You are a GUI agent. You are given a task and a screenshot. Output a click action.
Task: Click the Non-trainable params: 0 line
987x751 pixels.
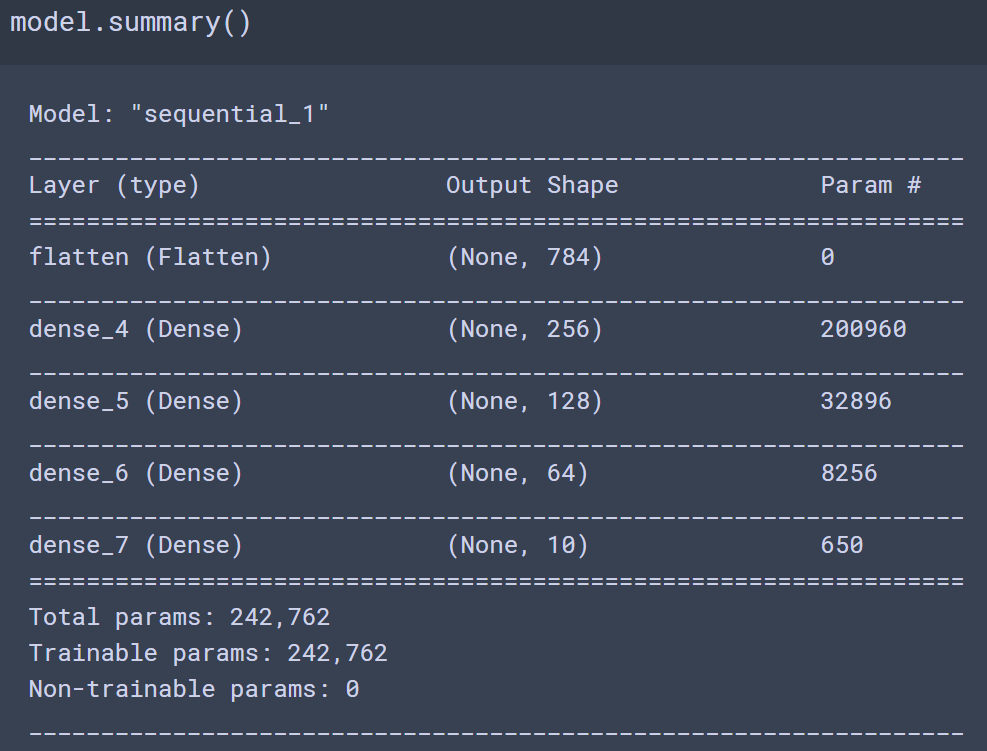[x=194, y=689]
